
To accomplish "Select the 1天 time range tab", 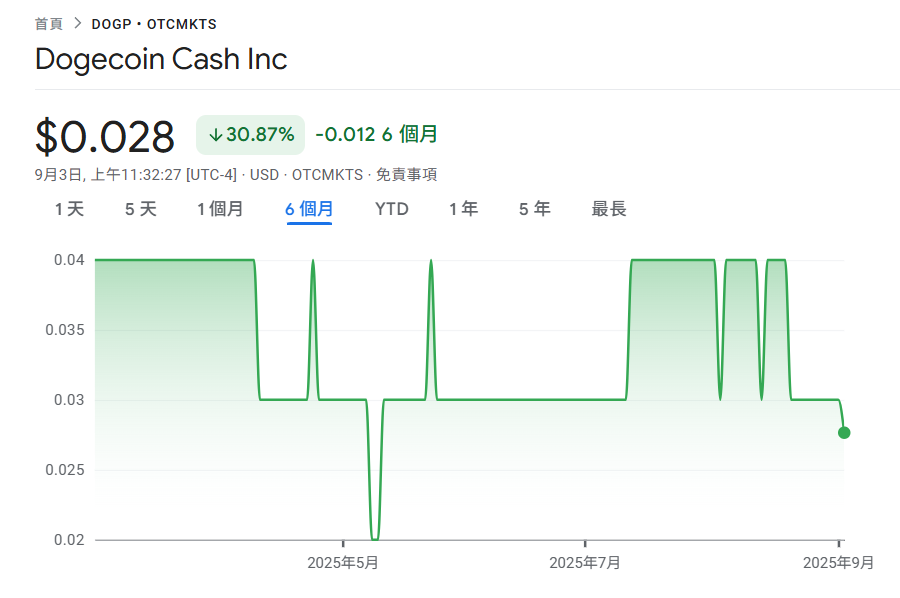I will click(70, 209).
